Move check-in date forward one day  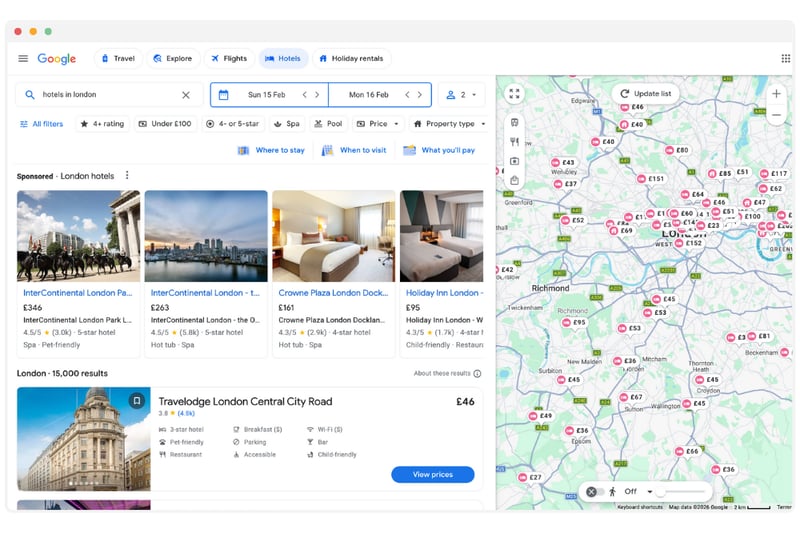click(317, 95)
